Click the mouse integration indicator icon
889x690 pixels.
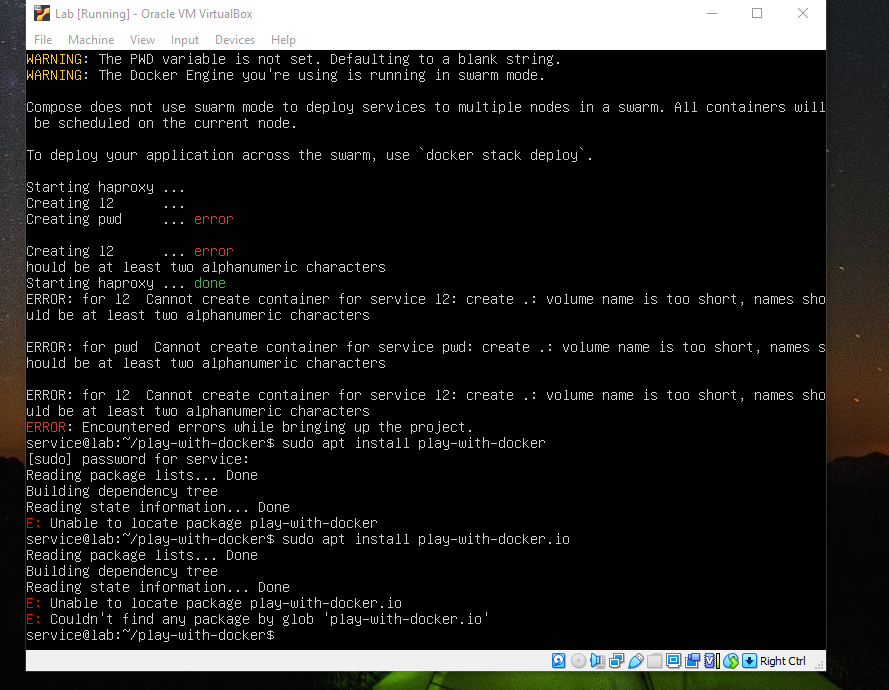point(731,661)
